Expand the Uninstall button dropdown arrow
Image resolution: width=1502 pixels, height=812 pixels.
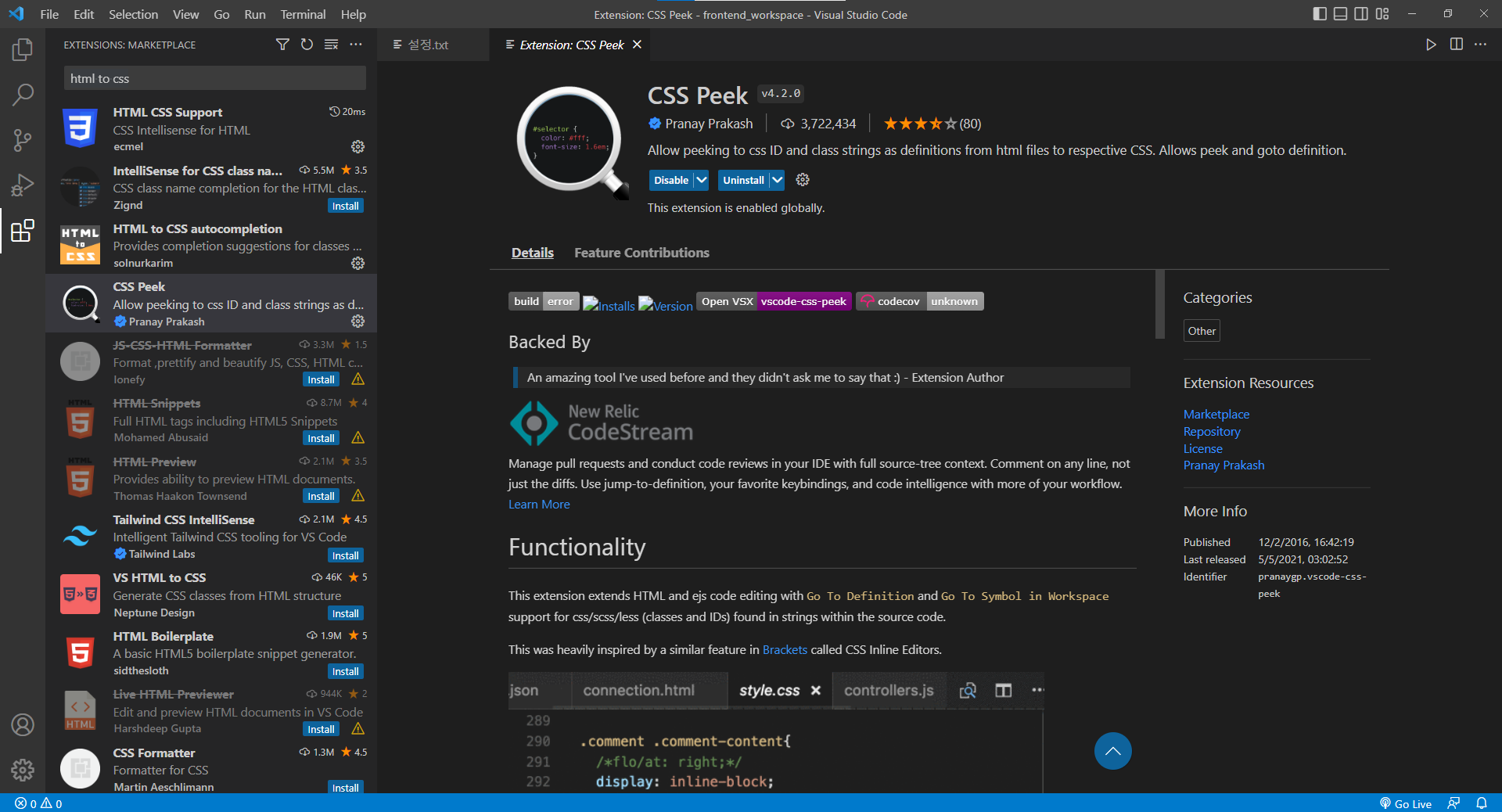[777, 180]
